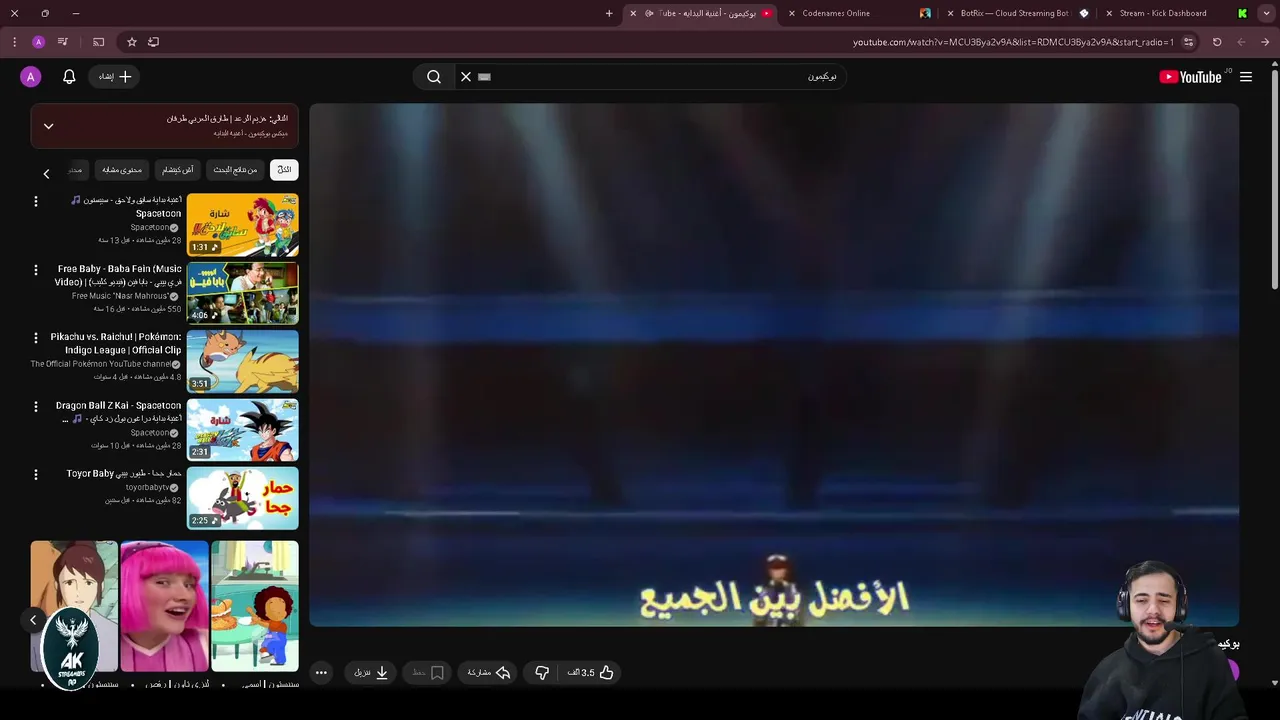Screen dimensions: 1280x720
Task: Open options for Pikachu vs. Raichu video
Action: click(36, 338)
